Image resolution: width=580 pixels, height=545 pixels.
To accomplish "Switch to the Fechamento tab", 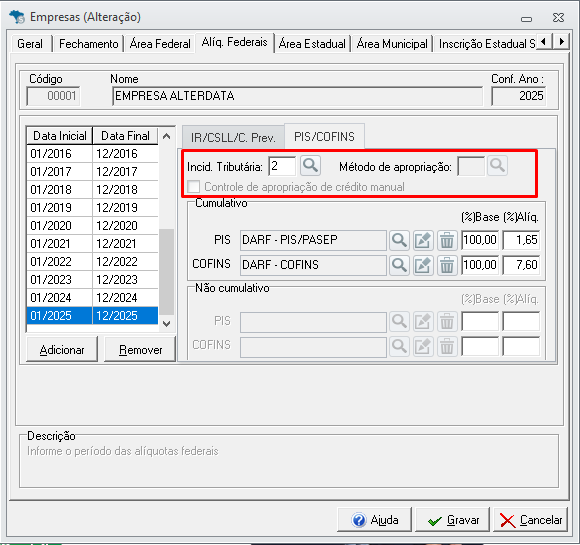I will [x=88, y=44].
